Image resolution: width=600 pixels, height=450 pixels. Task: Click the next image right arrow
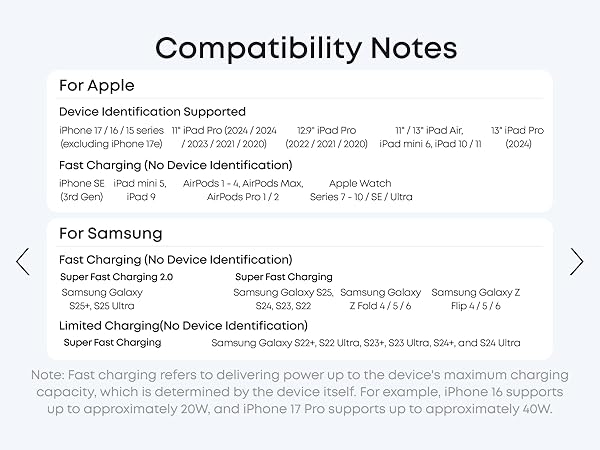pyautogui.click(x=576, y=262)
